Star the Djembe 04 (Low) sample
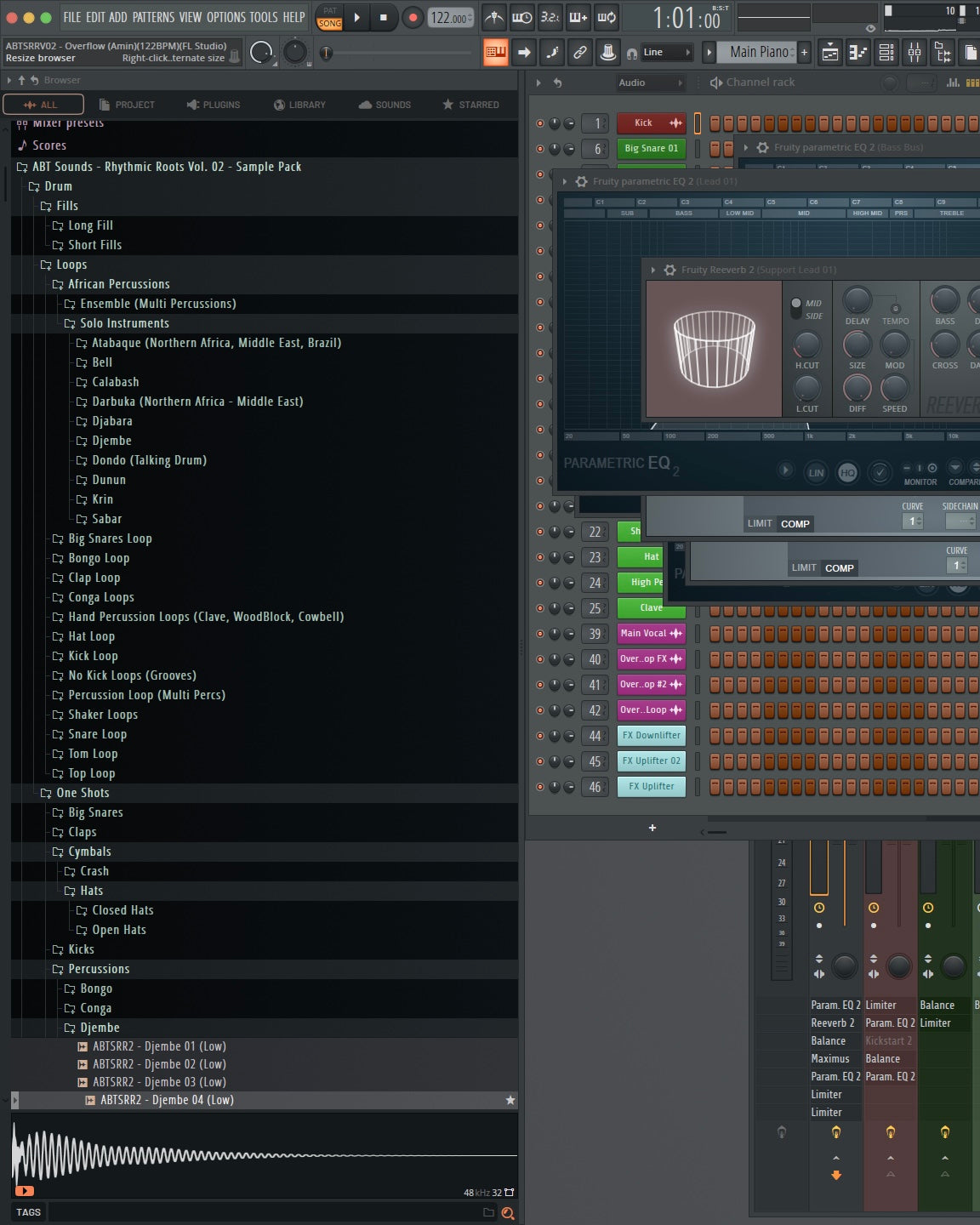 click(510, 1100)
